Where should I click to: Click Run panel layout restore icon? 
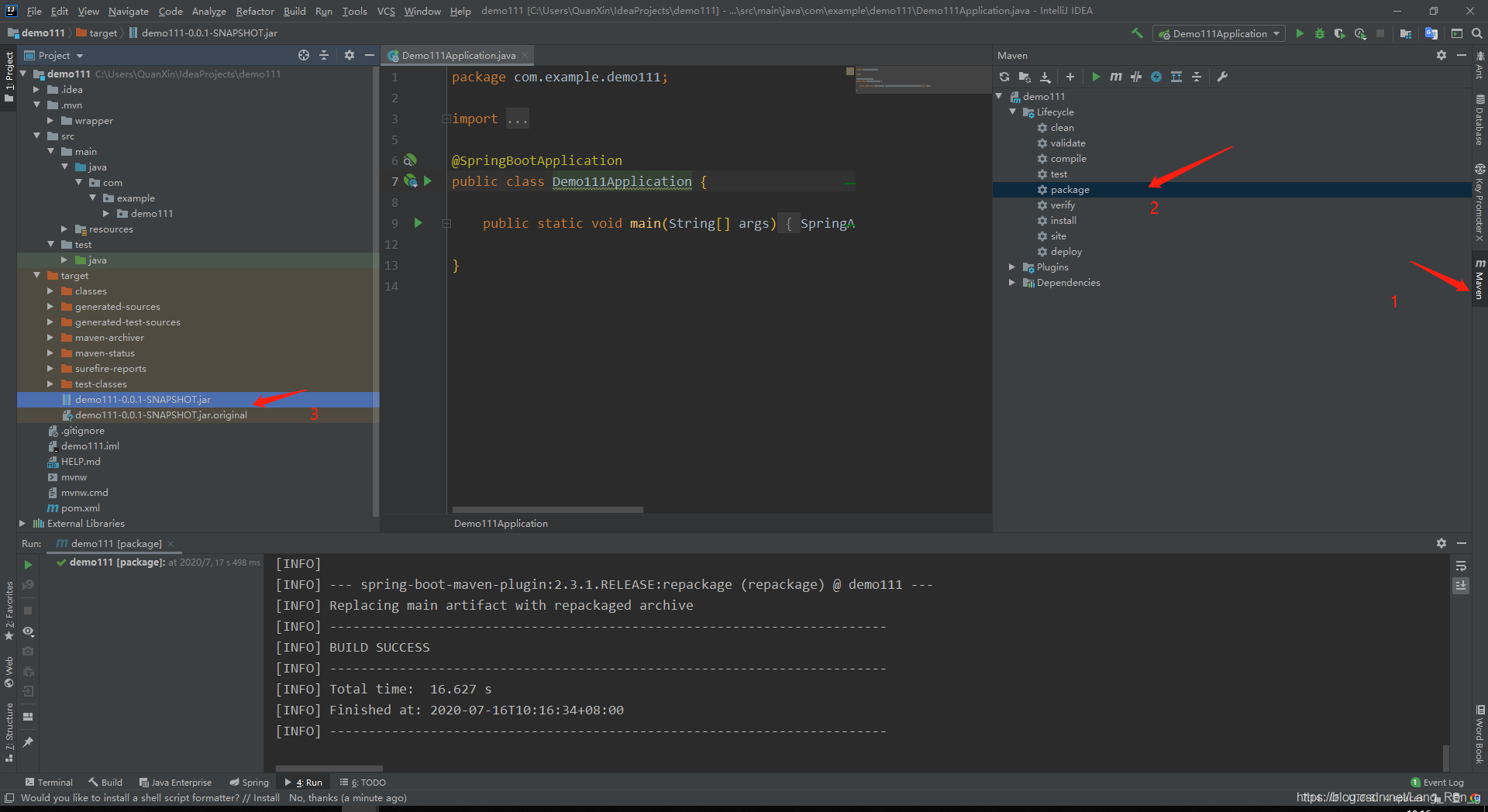point(28,717)
